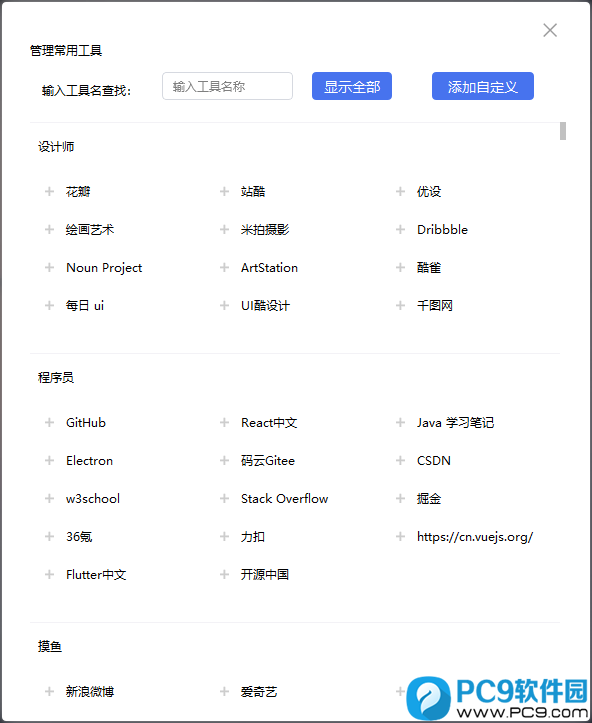Click plus icon next to 千图网
This screenshot has height=723, width=592.
(x=400, y=305)
